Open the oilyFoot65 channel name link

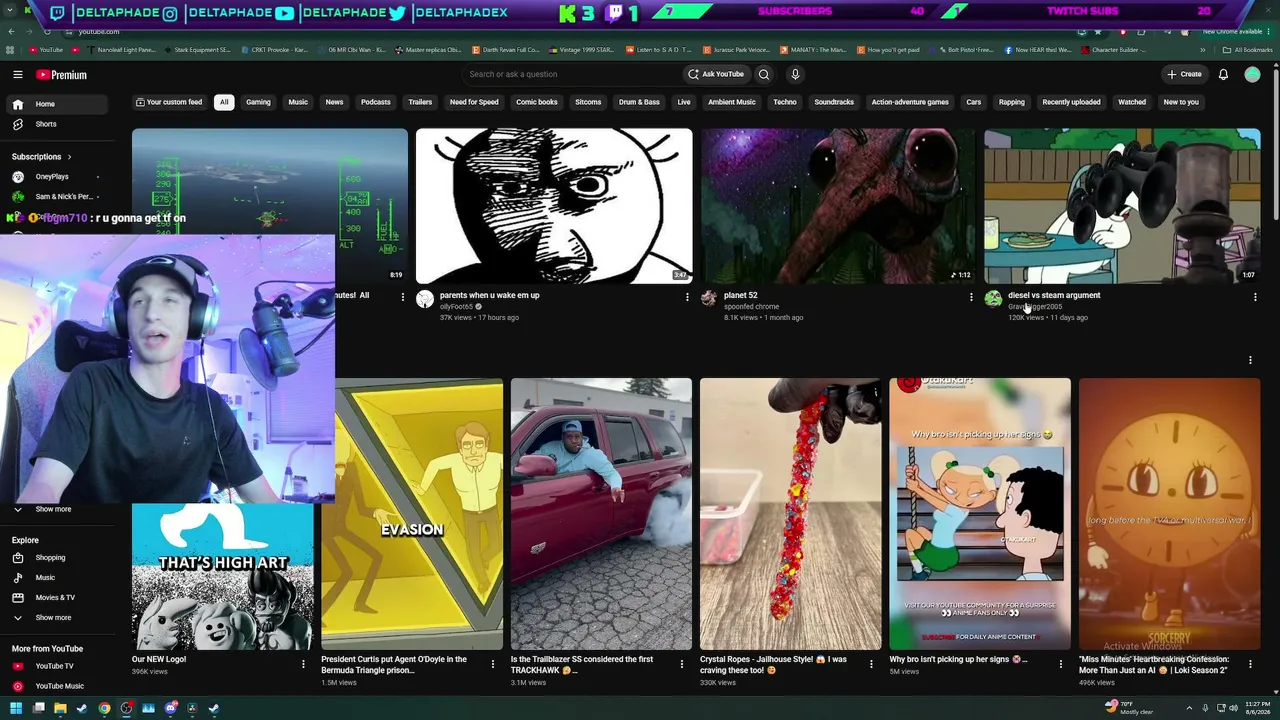[456, 307]
